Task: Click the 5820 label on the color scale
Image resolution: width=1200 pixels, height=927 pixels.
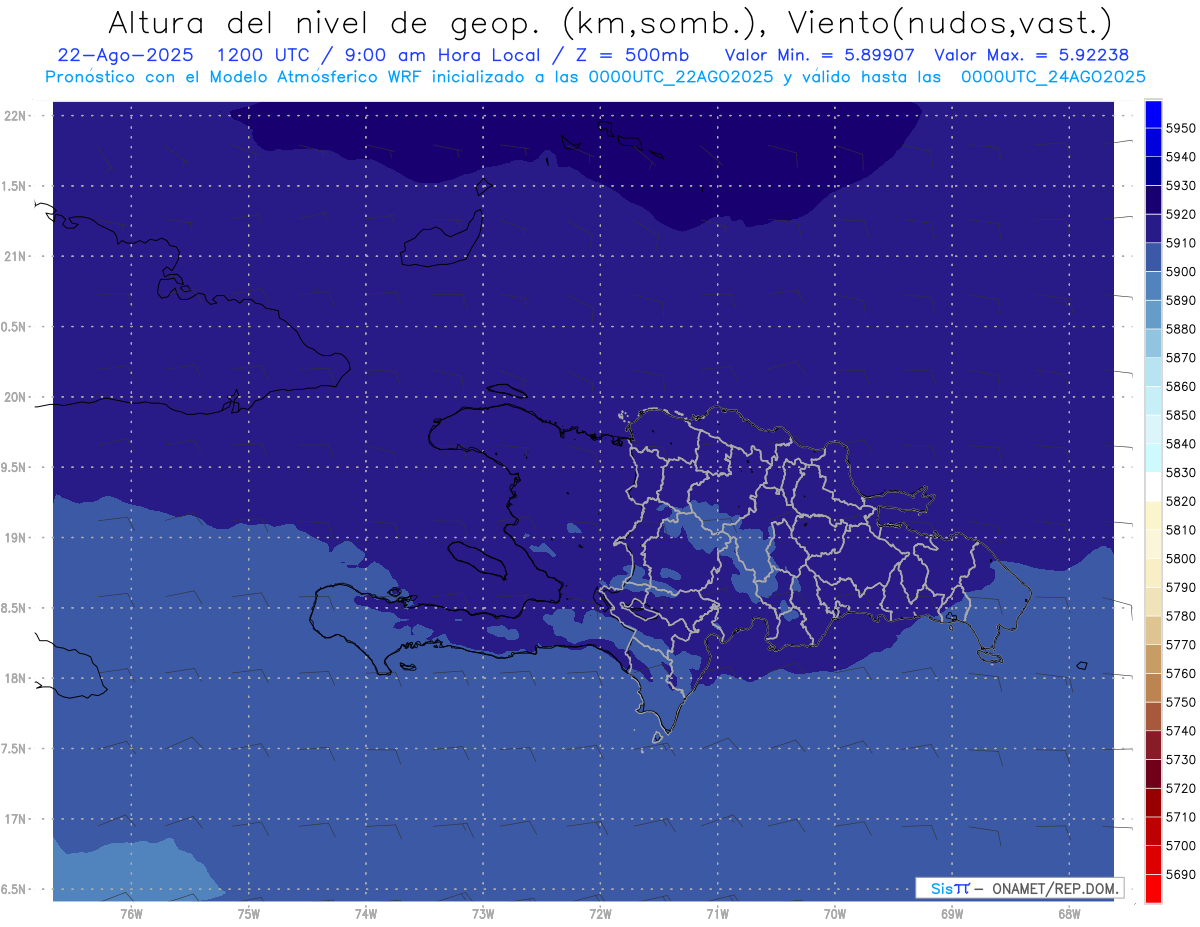Action: click(x=1180, y=501)
